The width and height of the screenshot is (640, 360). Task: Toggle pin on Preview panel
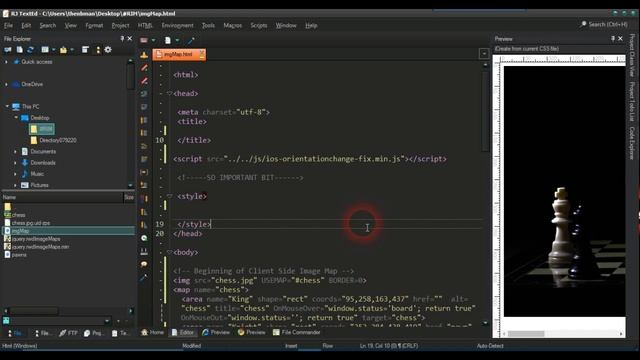click(x=613, y=38)
